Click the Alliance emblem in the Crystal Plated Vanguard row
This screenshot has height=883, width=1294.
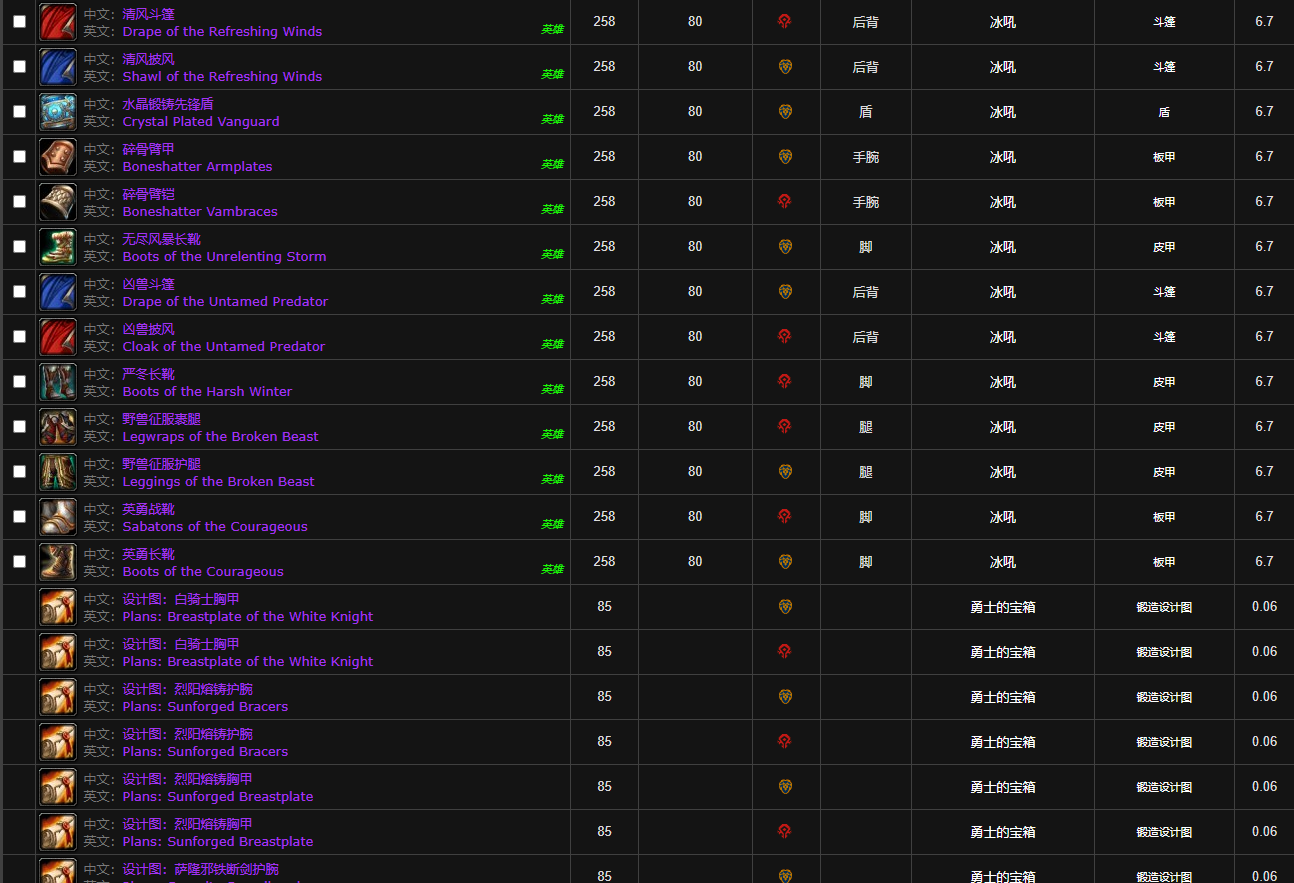click(x=785, y=112)
